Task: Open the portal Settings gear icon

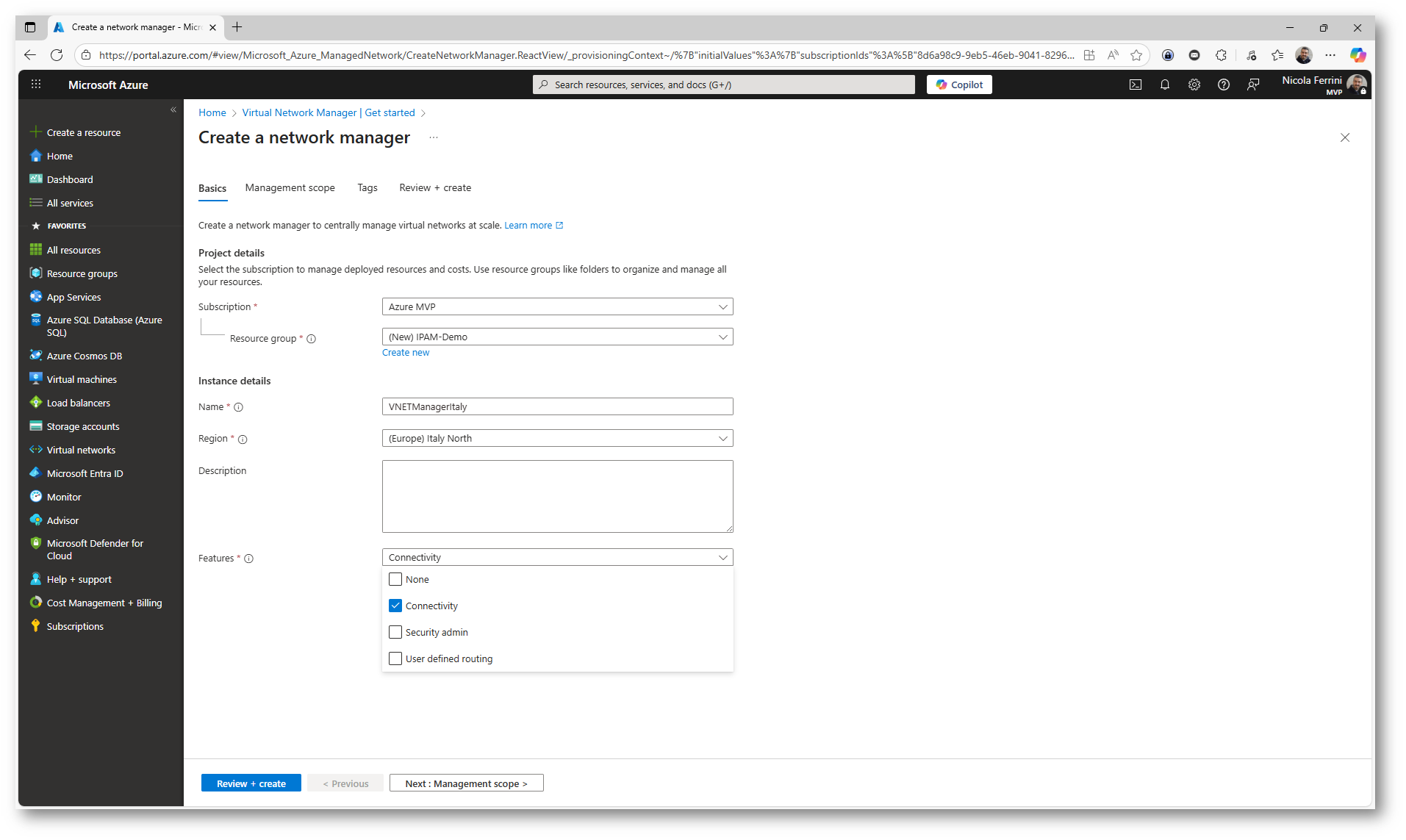Action: click(1194, 85)
